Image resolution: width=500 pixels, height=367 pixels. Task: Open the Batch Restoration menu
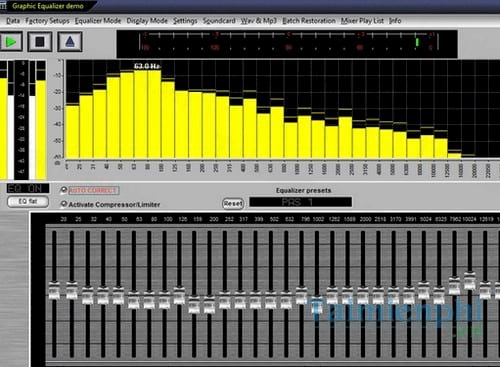[x=309, y=21]
